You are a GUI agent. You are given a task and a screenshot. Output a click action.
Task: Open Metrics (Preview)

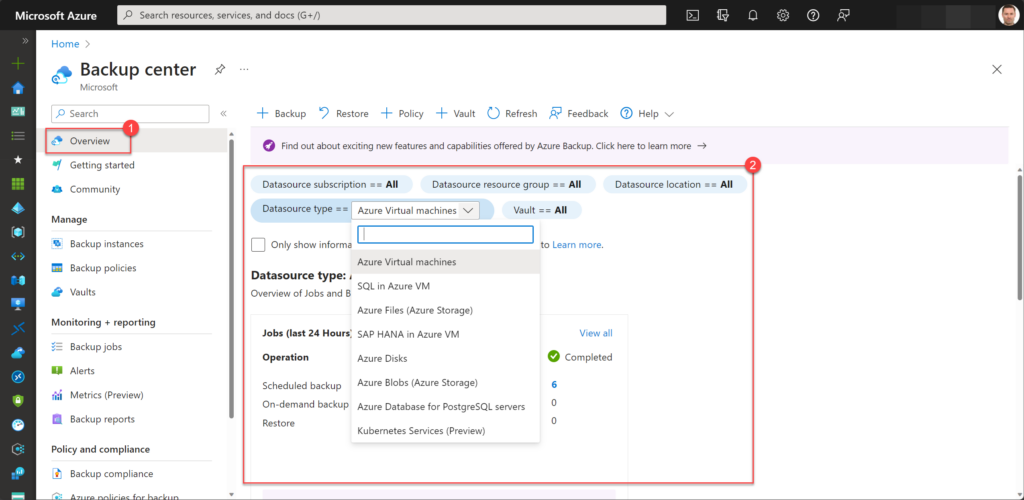(x=106, y=395)
